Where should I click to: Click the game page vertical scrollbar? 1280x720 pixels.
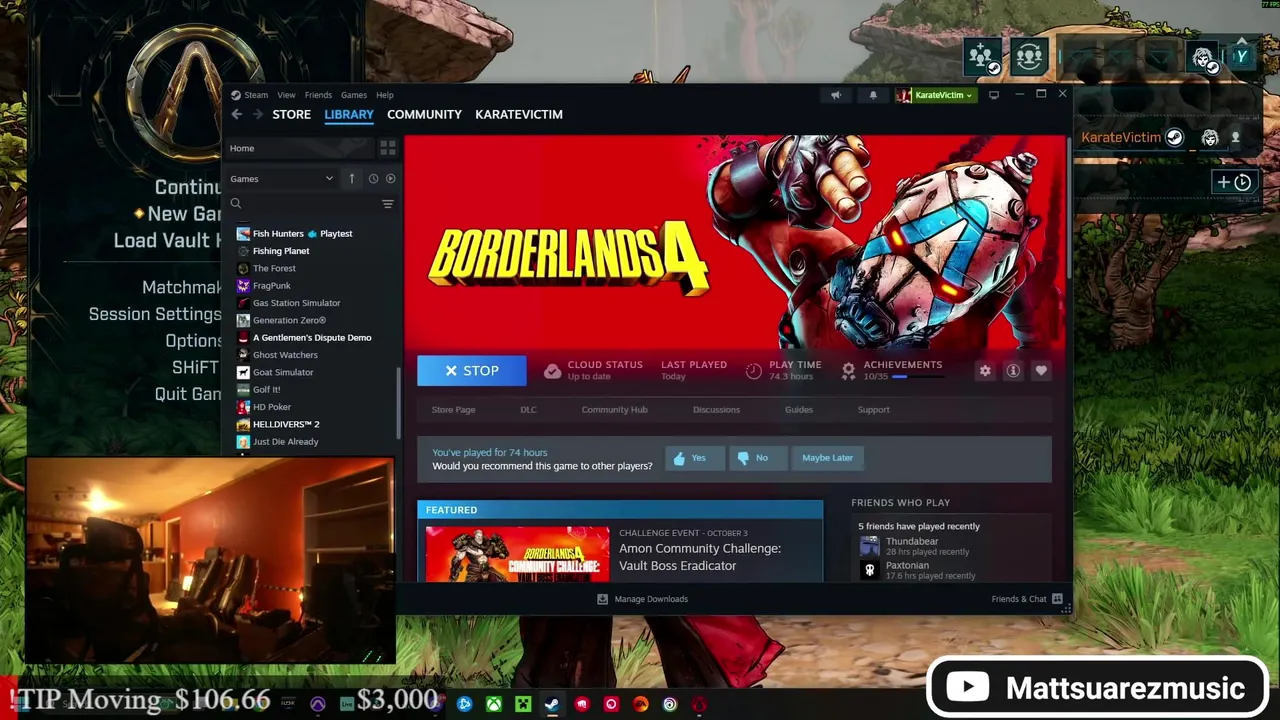coord(1070,210)
